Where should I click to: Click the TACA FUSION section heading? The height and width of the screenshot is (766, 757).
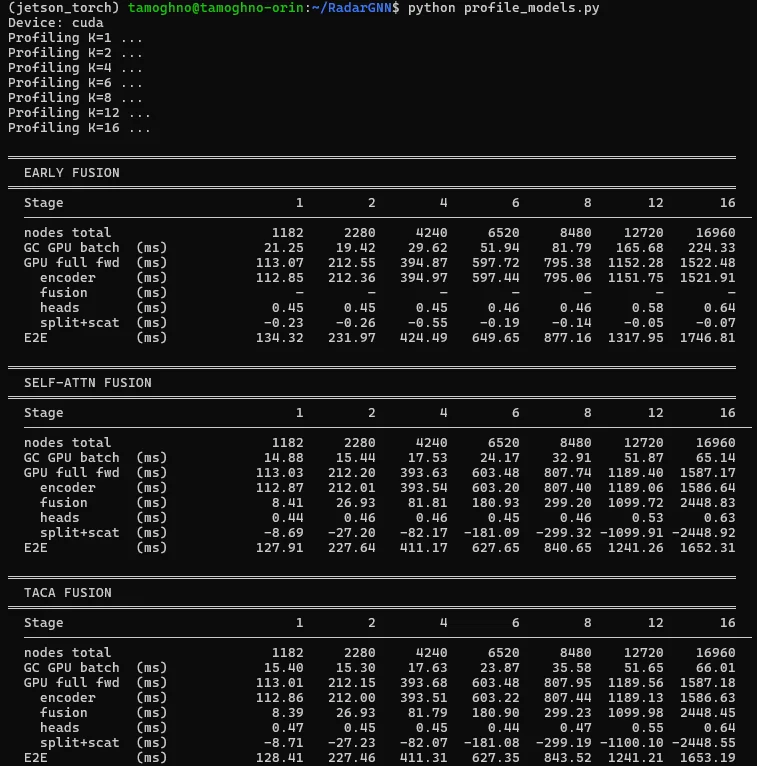pyautogui.click(x=67, y=593)
